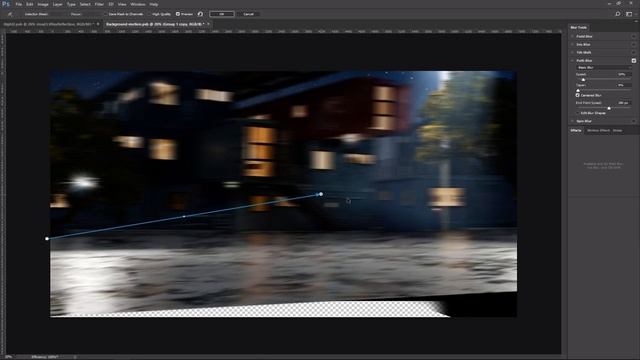
Task: Close the Background-motion.psb document tab
Action: (209, 24)
